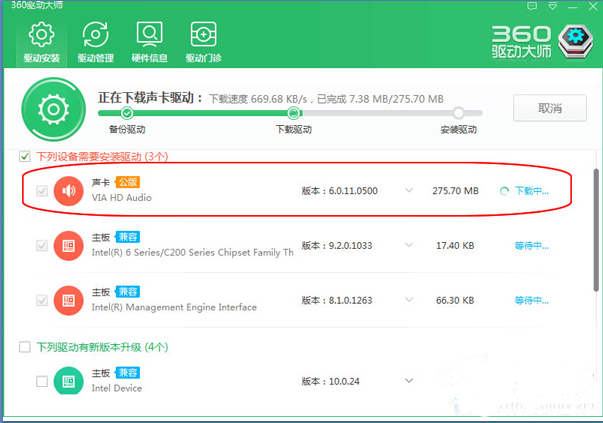
Task: Toggle the 下列设备需要安装驱动 checkbox
Action: (25, 156)
